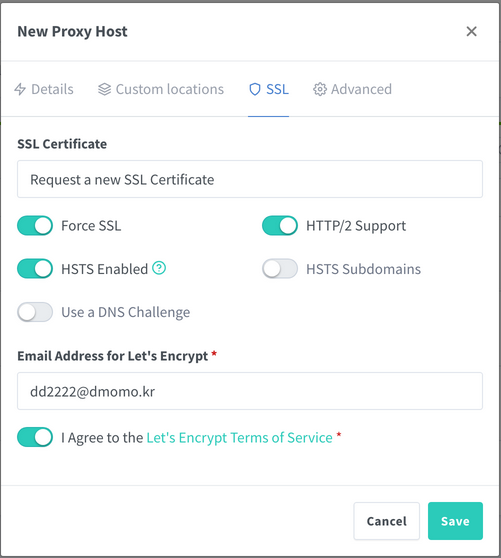Image resolution: width=501 pixels, height=558 pixels.
Task: Enable Use a DNS Challenge
Action: pos(35,312)
